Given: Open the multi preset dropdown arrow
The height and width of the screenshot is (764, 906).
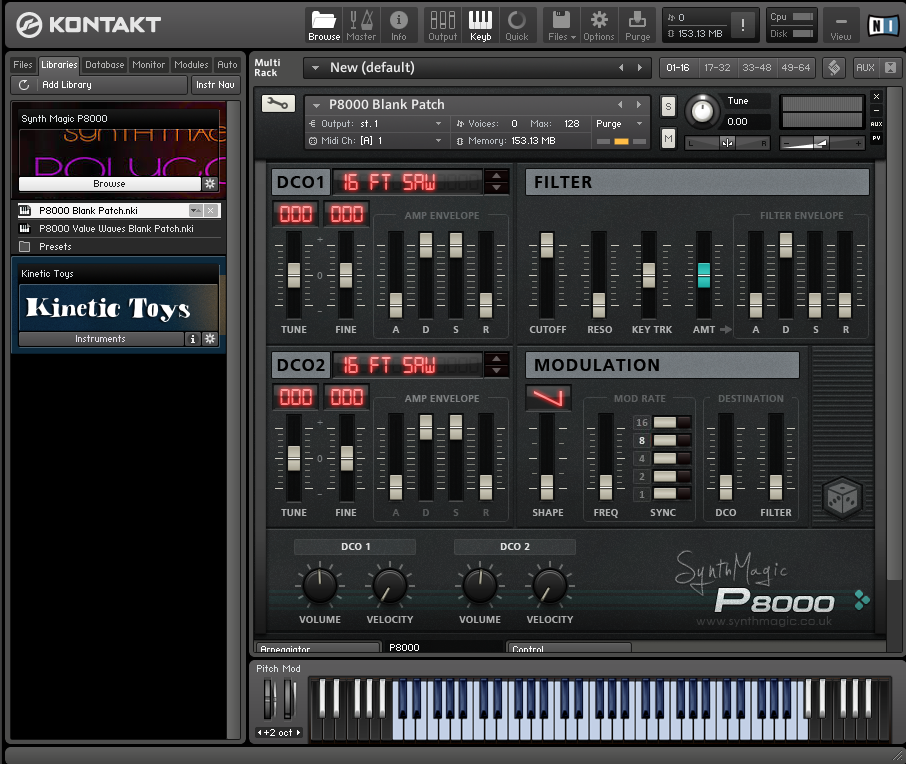Looking at the screenshot, I should [315, 68].
